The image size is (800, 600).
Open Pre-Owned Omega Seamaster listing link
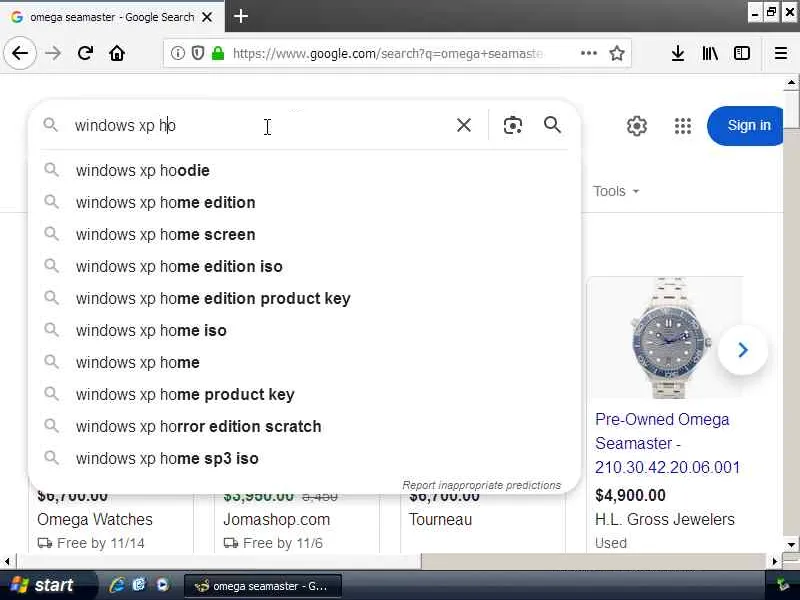pyautogui.click(x=667, y=443)
